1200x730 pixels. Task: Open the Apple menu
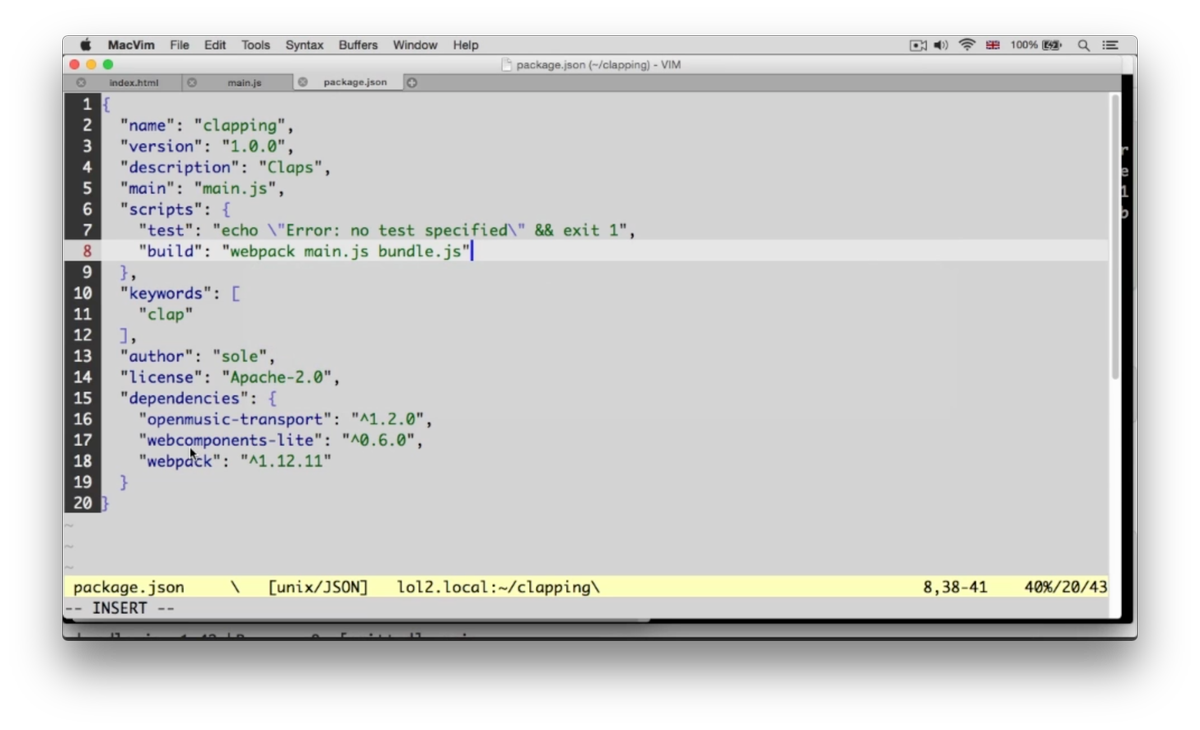[x=86, y=45]
